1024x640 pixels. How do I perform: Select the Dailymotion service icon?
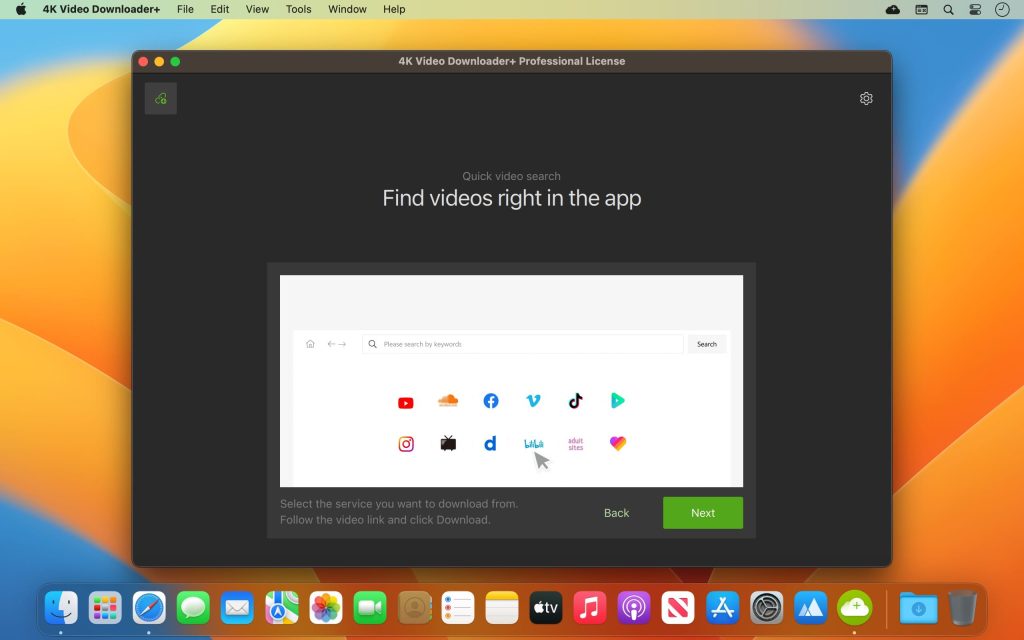tap(490, 443)
